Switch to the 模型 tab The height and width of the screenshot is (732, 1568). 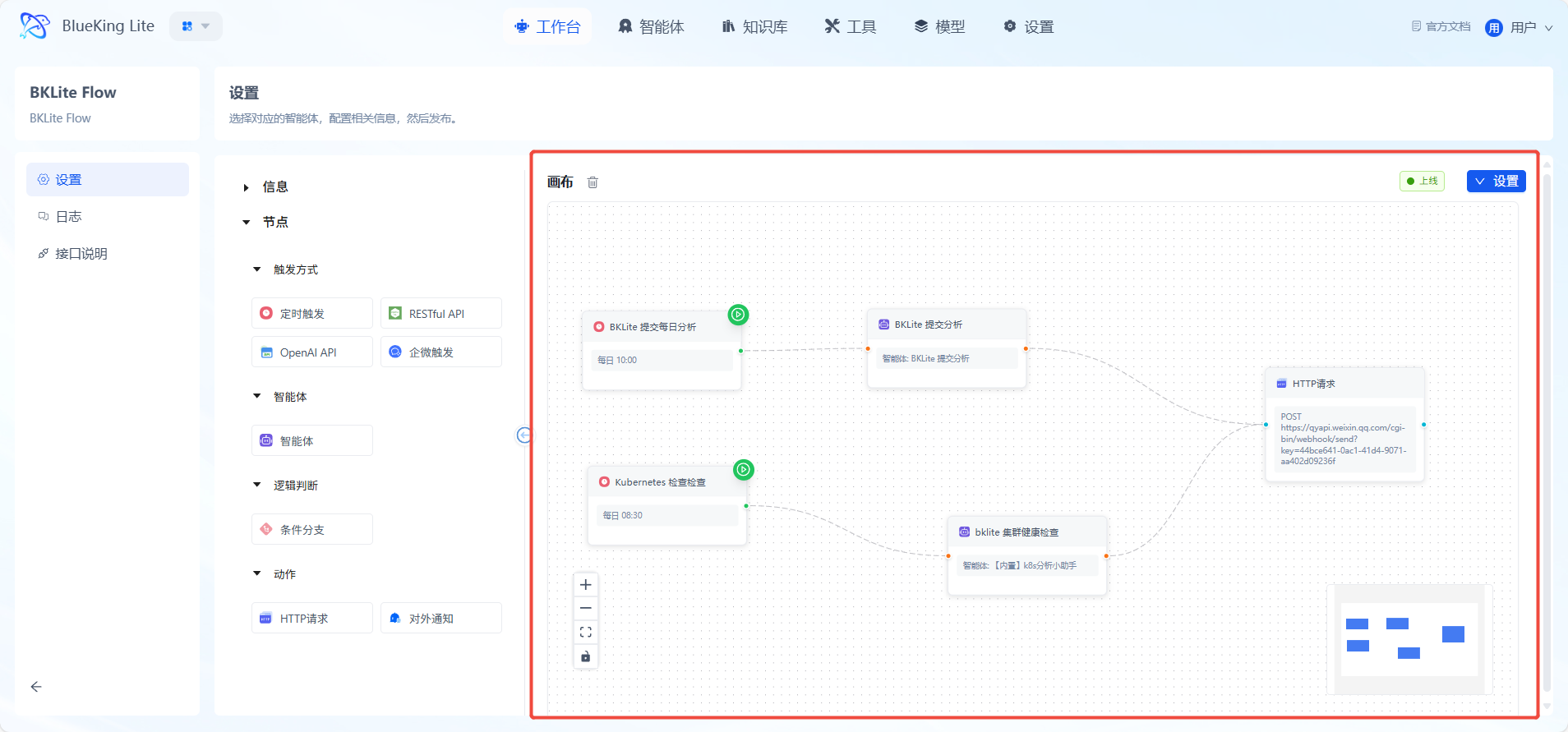click(940, 26)
